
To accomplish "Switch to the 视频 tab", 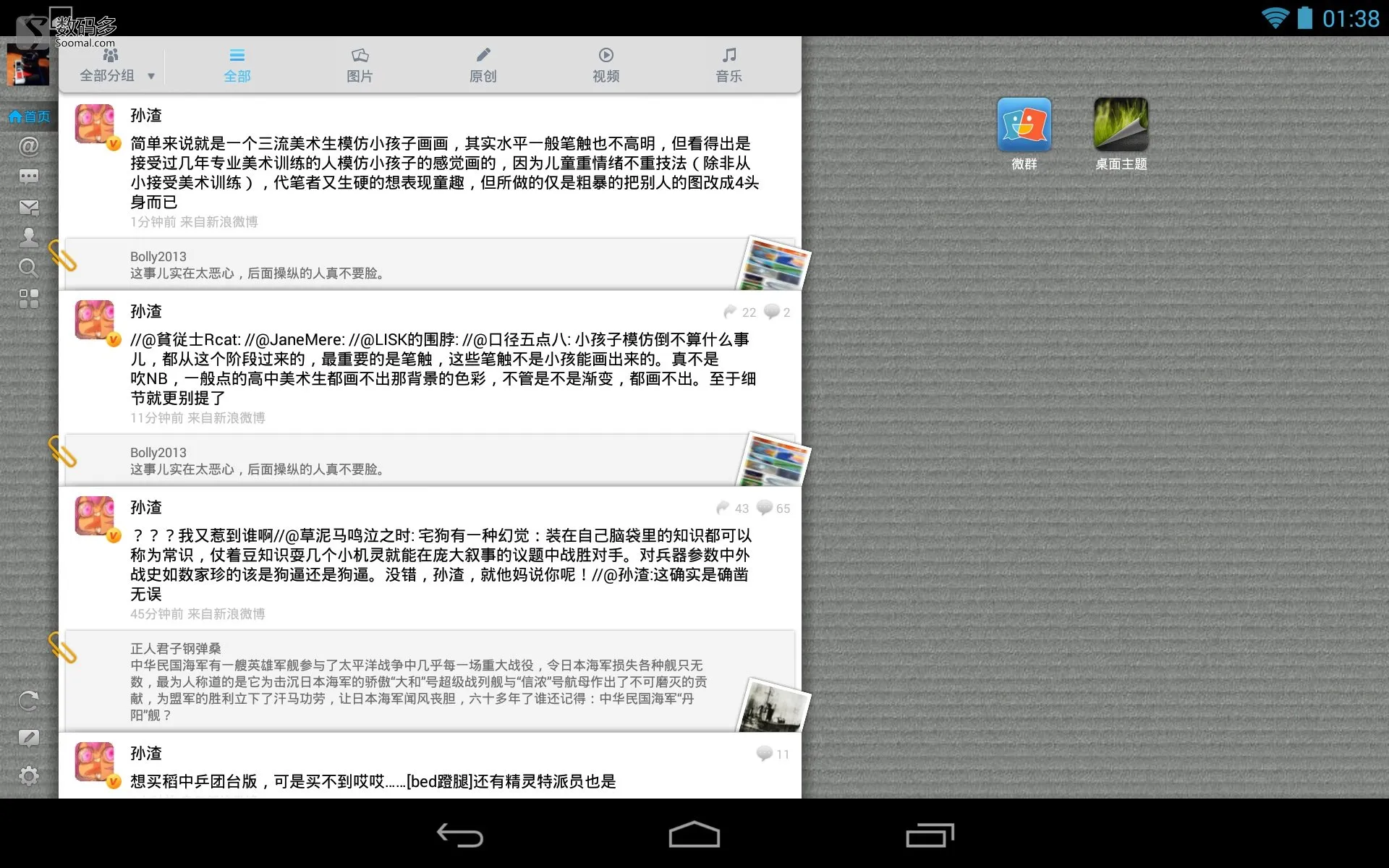I will tap(606, 65).
